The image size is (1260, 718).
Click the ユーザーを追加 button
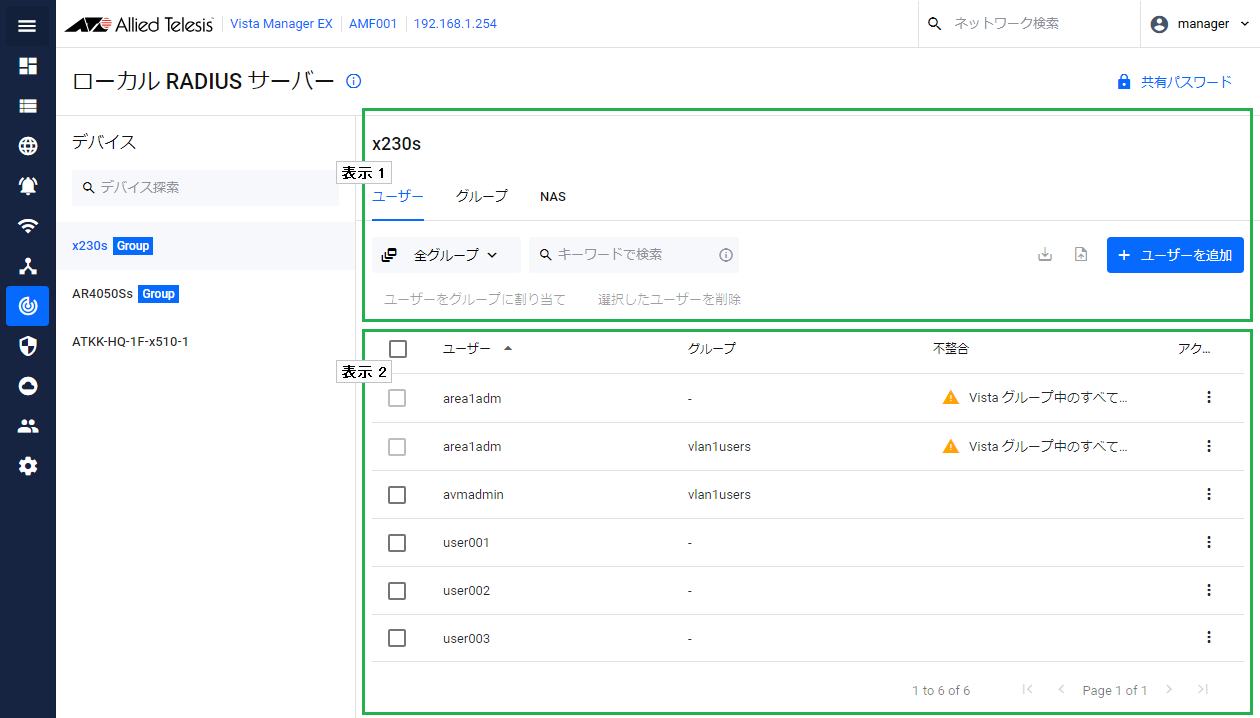[1175, 255]
